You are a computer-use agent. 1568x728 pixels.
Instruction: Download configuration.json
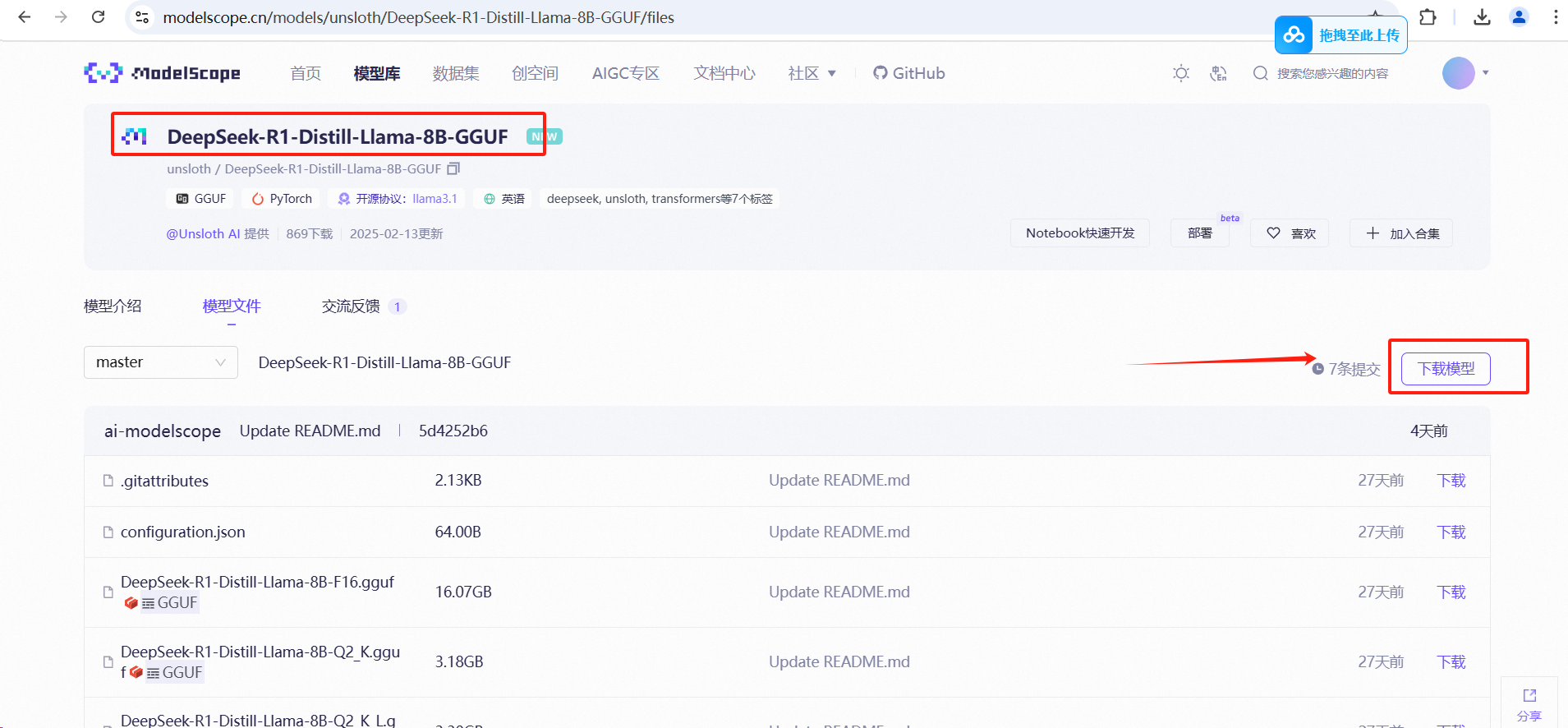[x=1451, y=532]
